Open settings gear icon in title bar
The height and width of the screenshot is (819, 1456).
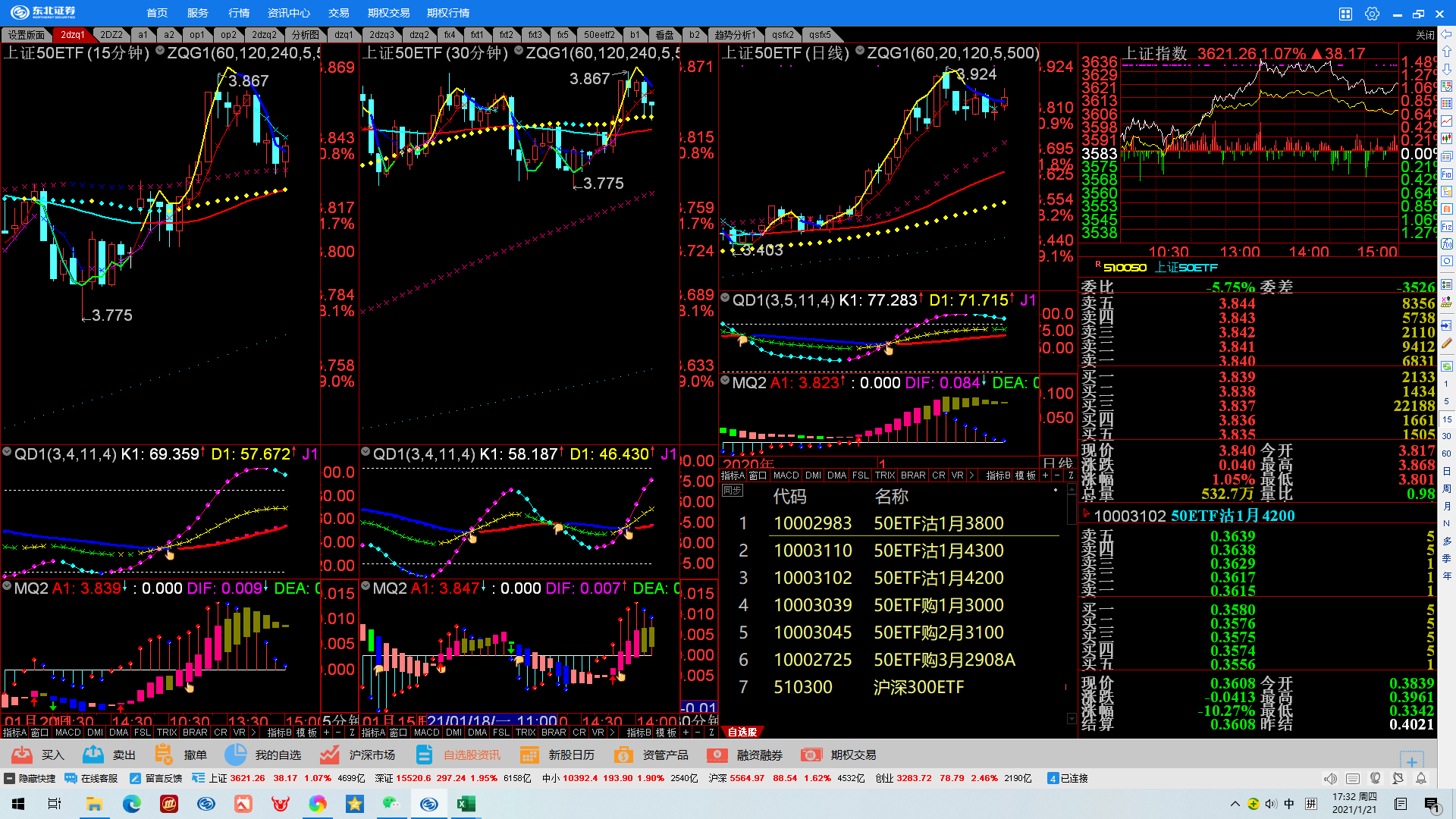[x=1372, y=14]
